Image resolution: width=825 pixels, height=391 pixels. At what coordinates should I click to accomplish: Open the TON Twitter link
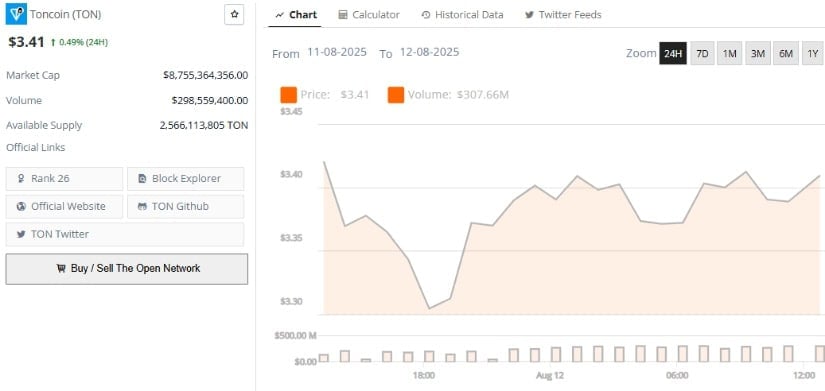coord(125,234)
